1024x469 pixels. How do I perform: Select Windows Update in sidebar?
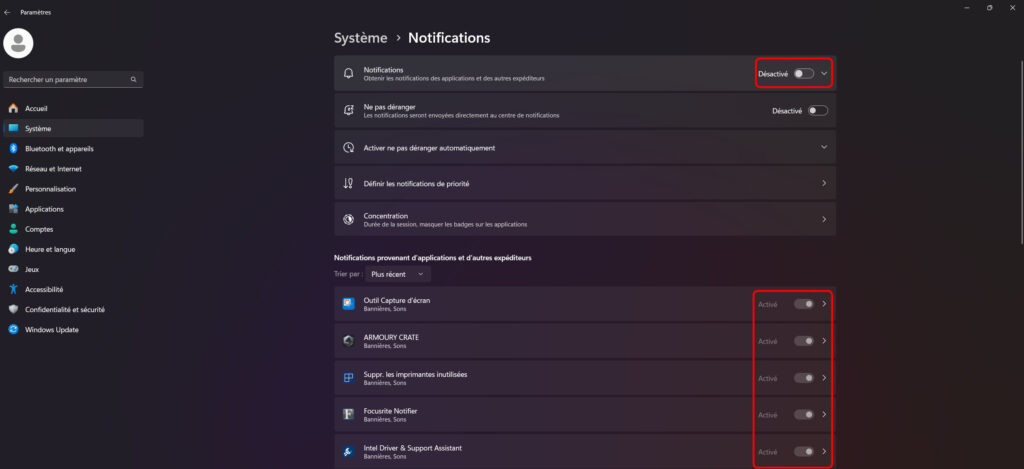coord(73,330)
